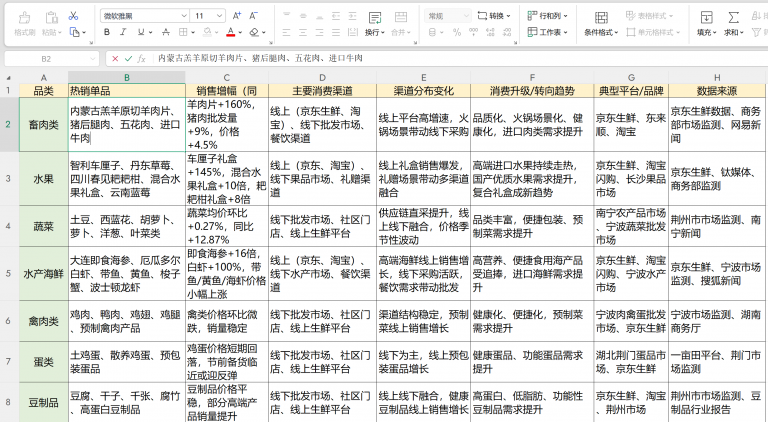Open the font size 11 dropdown
The height and width of the screenshot is (422, 768).
pos(209,16)
